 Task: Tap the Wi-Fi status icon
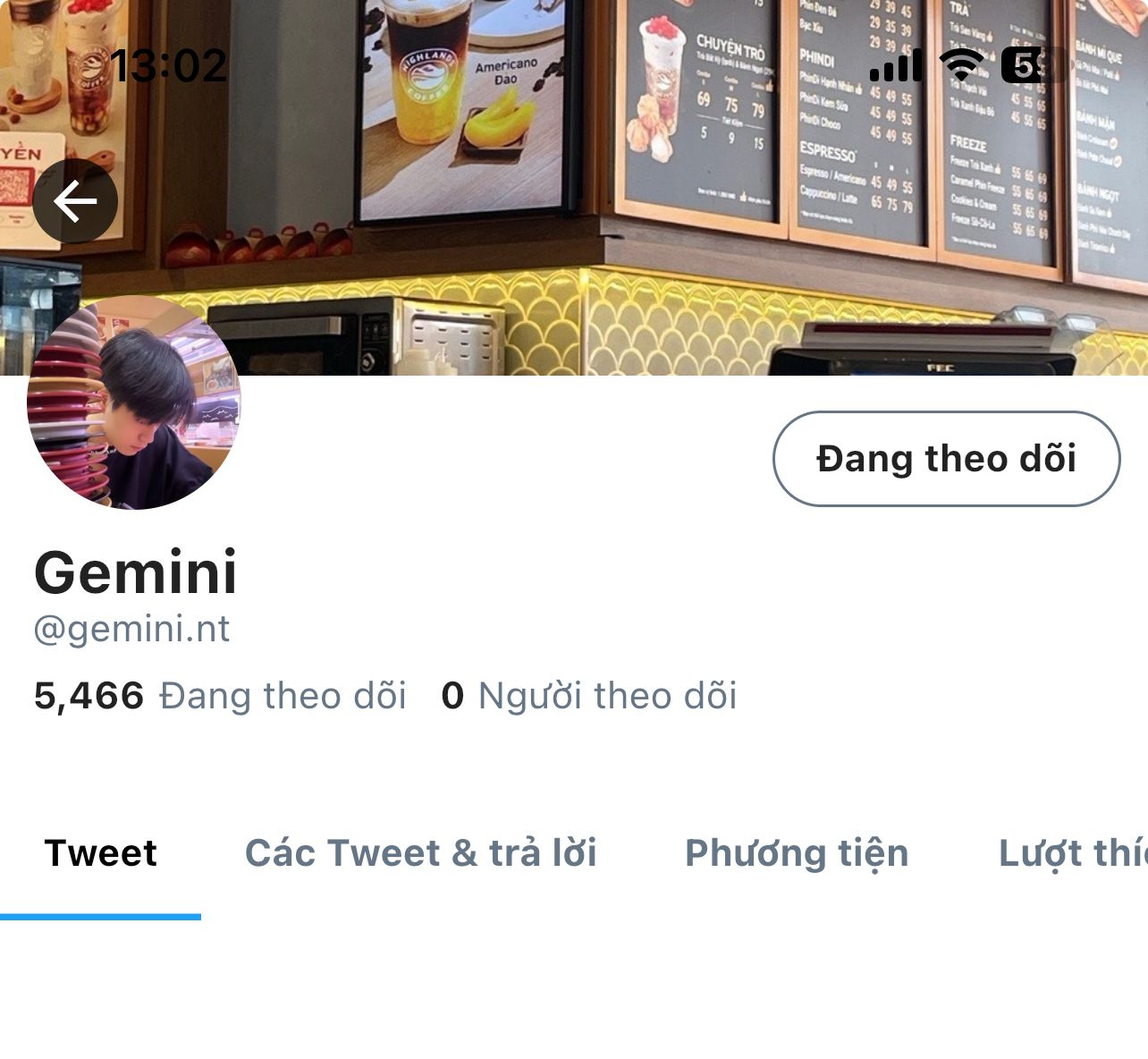(961, 64)
